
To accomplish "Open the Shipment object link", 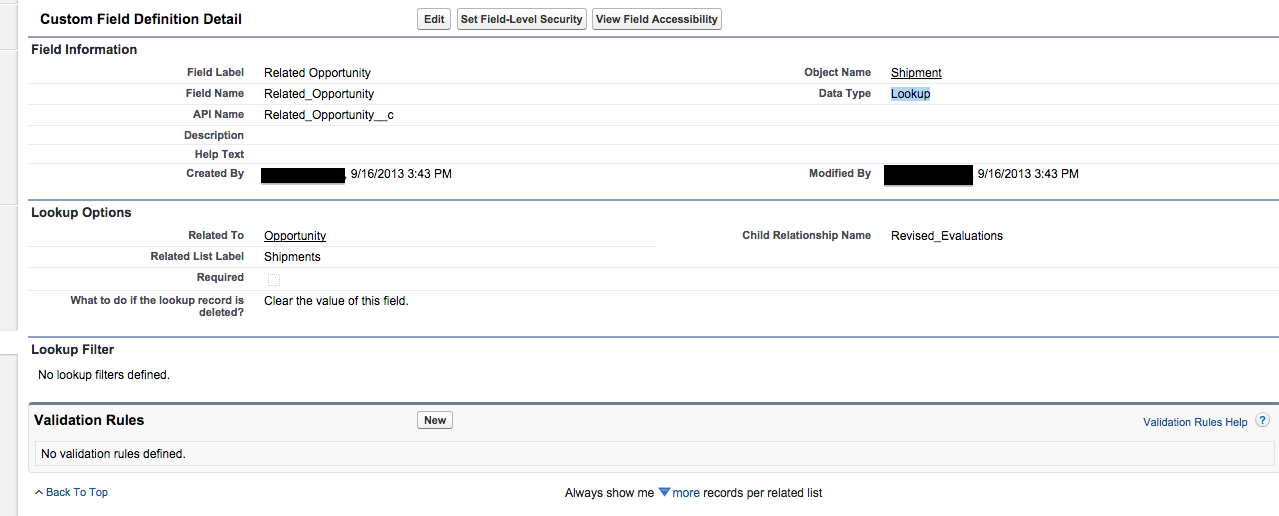I will pyautogui.click(x=916, y=73).
